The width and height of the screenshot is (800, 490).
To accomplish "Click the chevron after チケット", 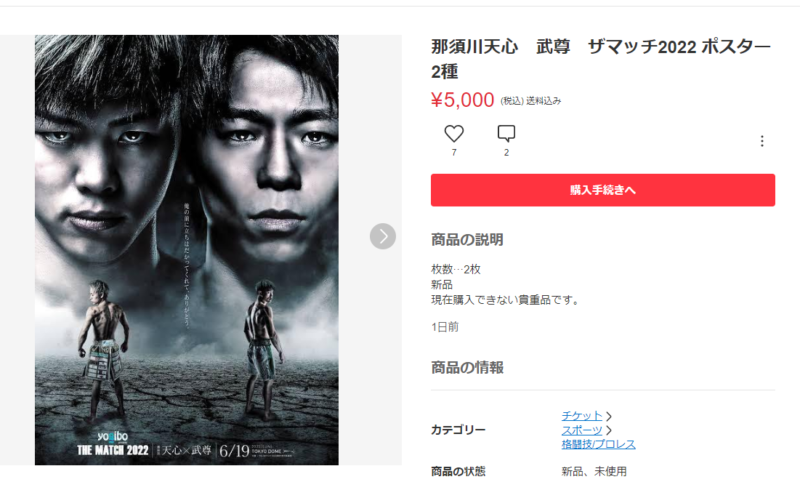I will point(609,416).
